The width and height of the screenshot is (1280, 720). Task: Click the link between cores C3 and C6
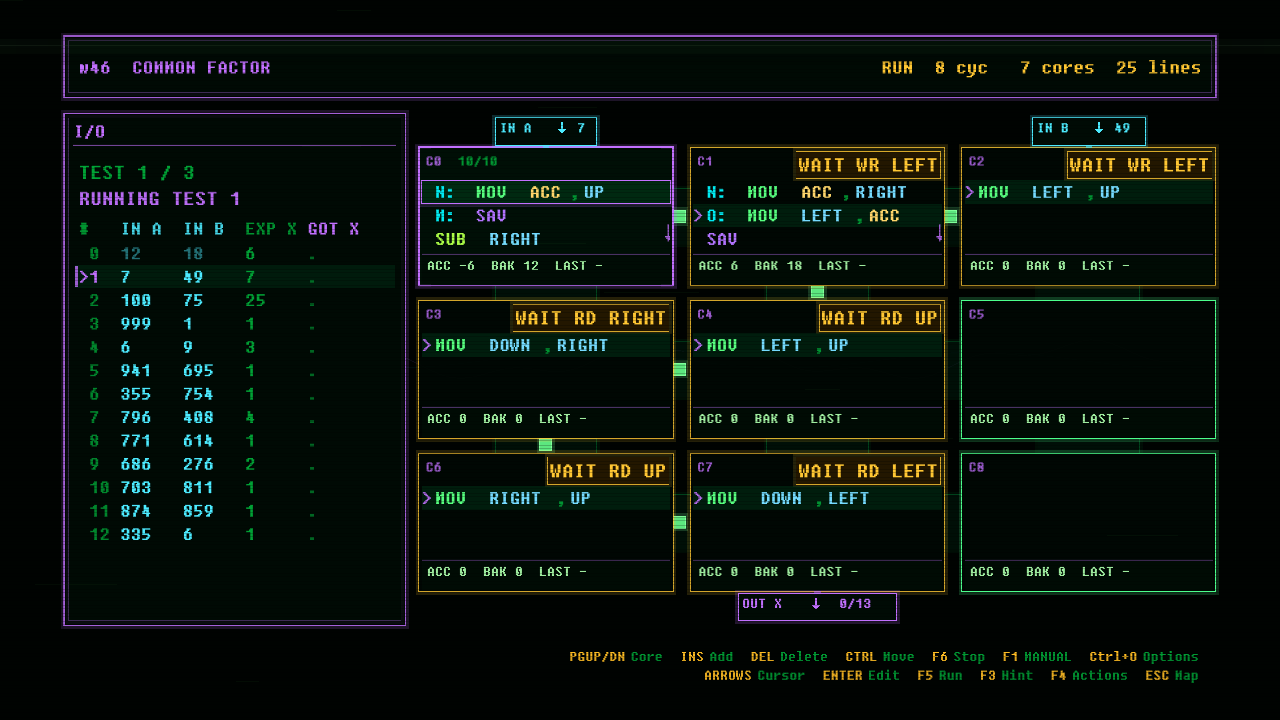(x=546, y=445)
